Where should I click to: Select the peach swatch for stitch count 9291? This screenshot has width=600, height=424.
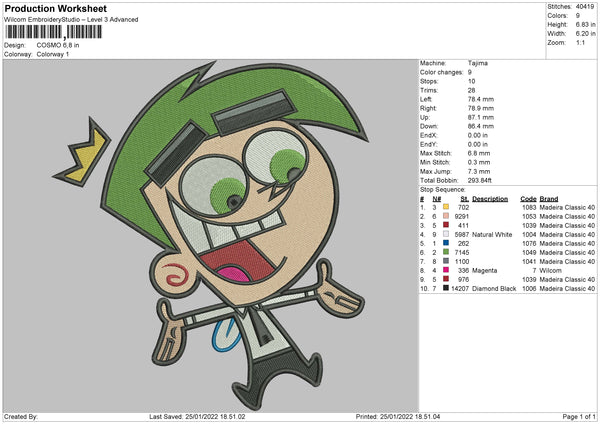coord(446,216)
